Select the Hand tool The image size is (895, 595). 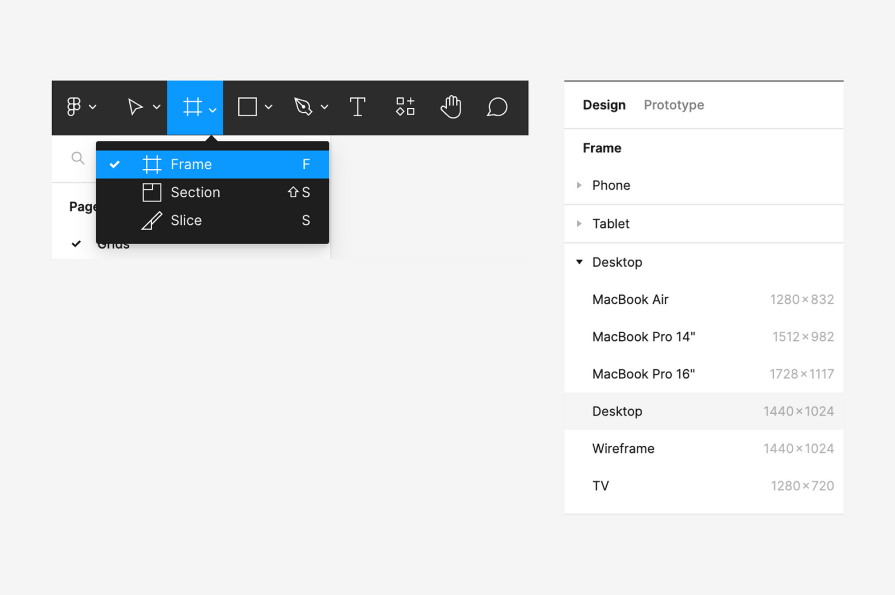click(x=451, y=106)
